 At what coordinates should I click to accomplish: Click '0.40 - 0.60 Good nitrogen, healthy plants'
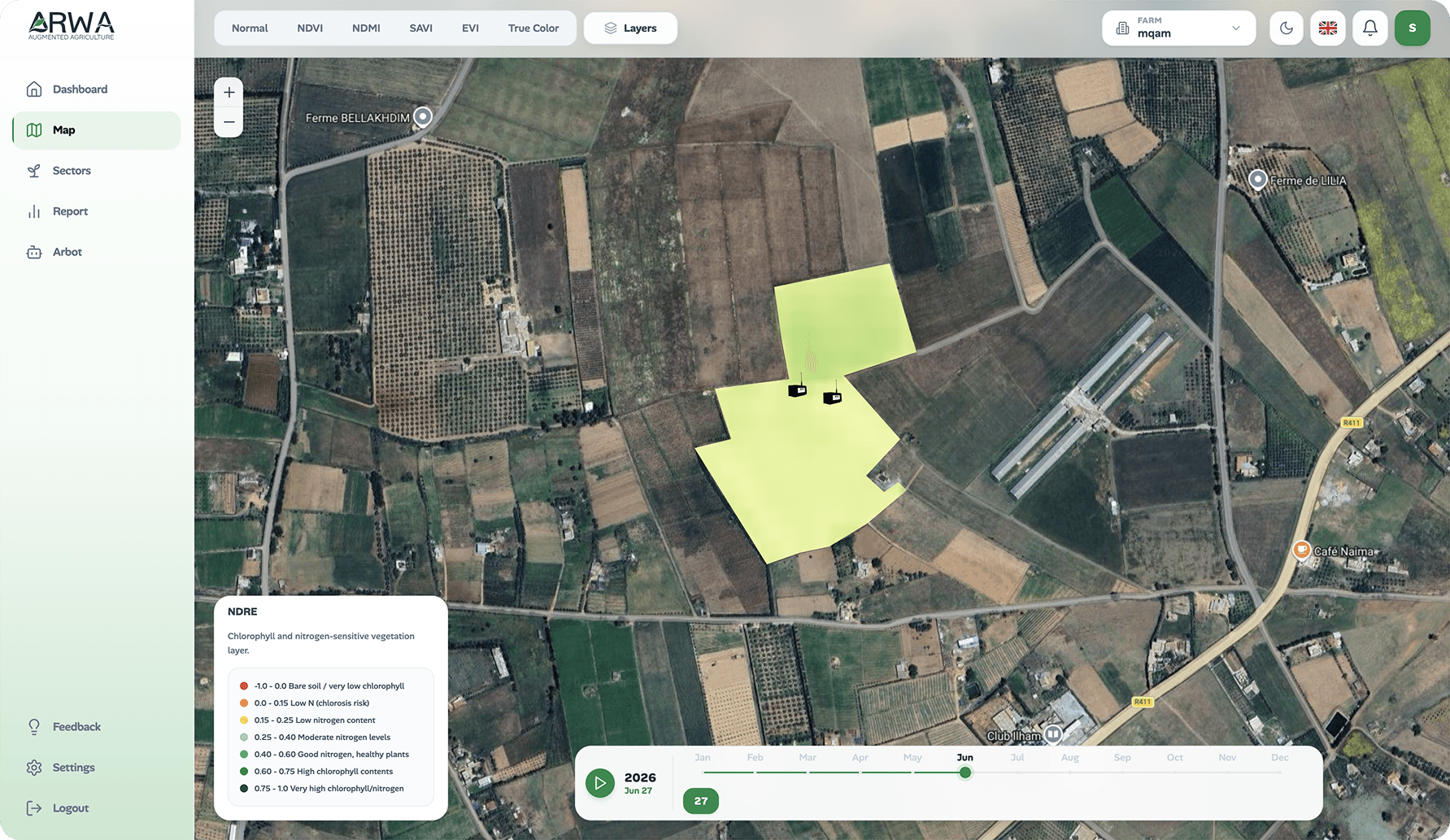[x=332, y=755]
